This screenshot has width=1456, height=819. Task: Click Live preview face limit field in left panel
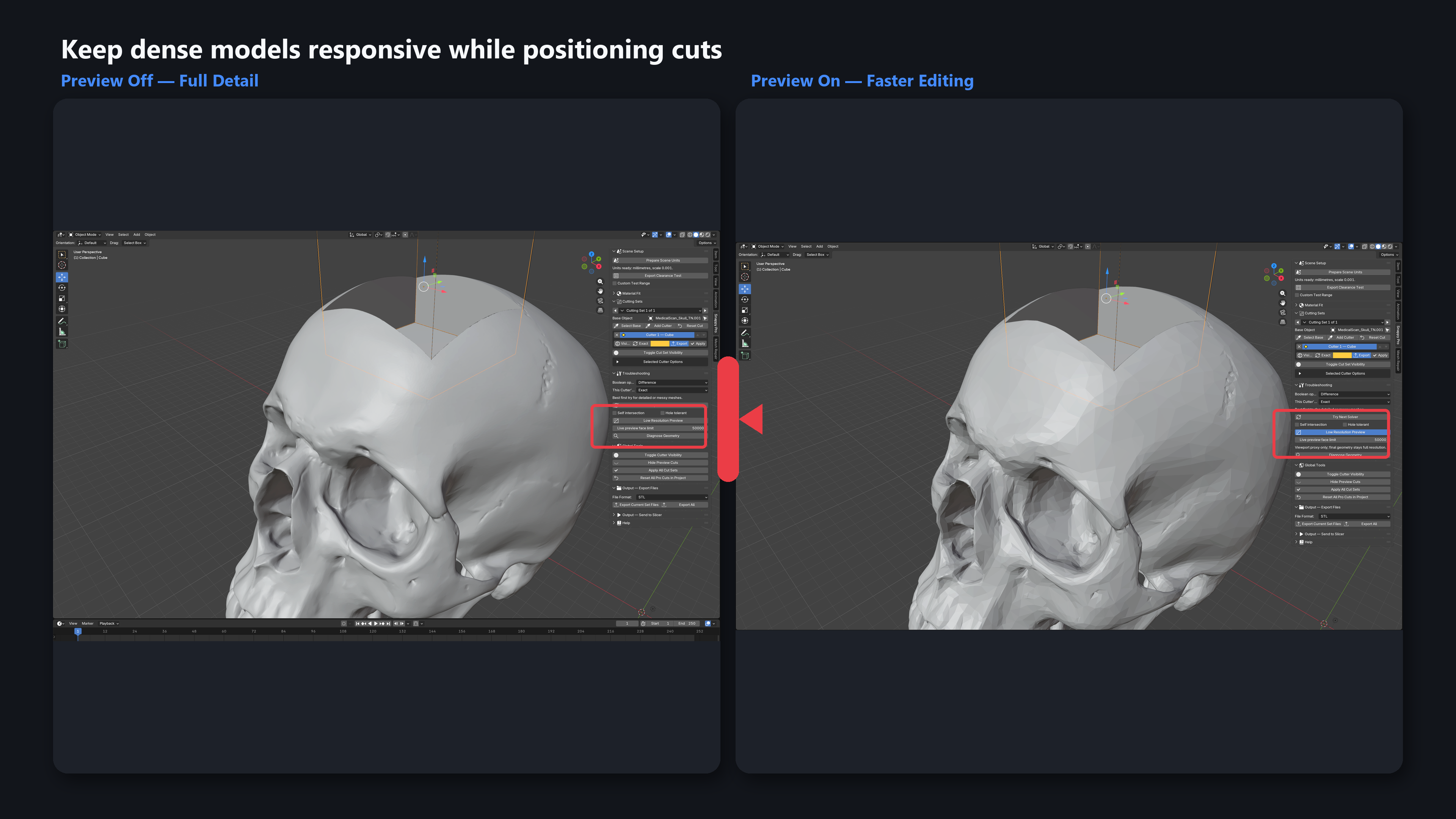pos(660,428)
